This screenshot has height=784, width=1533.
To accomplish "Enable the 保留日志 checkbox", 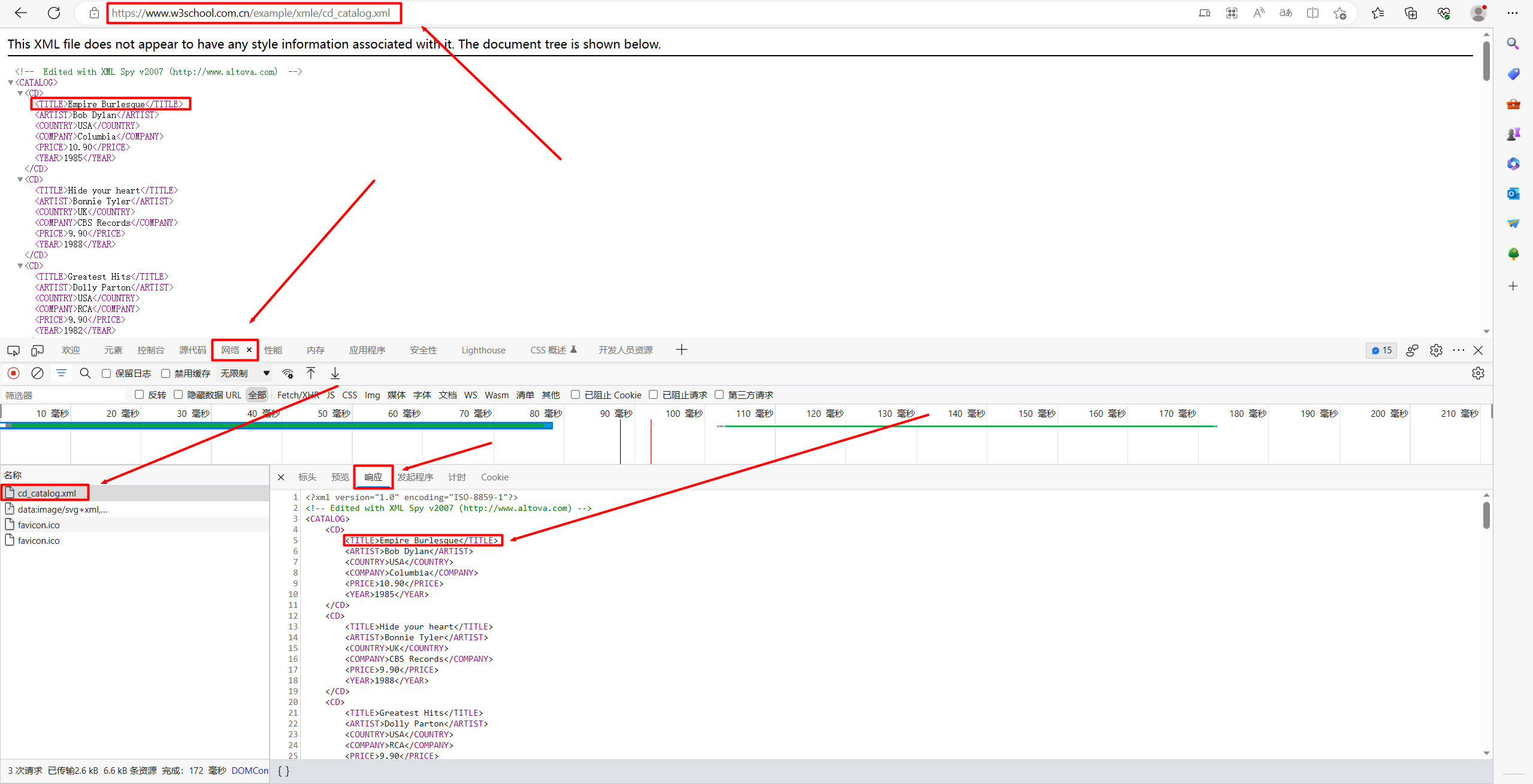I will [107, 373].
